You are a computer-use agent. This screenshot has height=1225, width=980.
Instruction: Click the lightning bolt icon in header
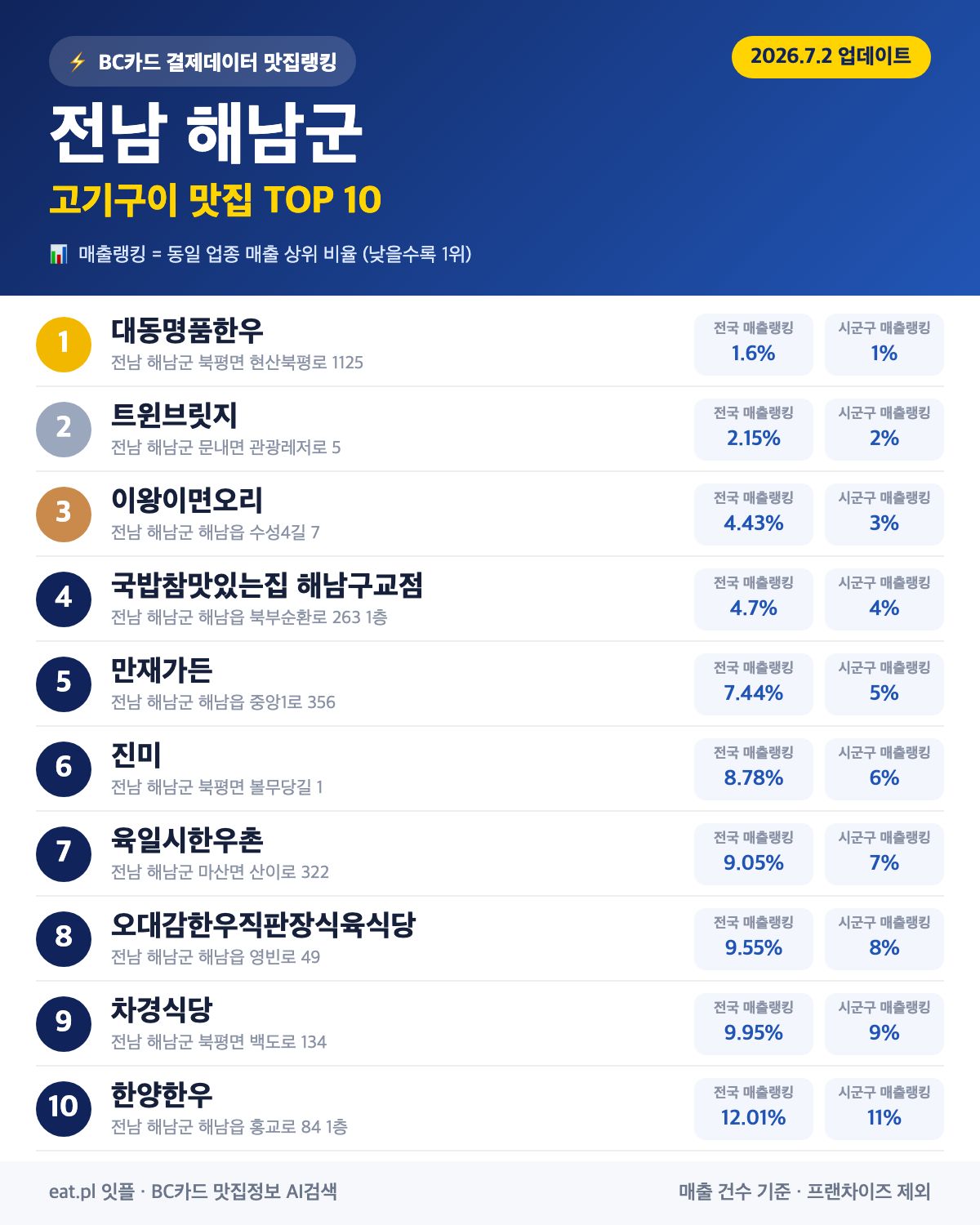tap(78, 62)
